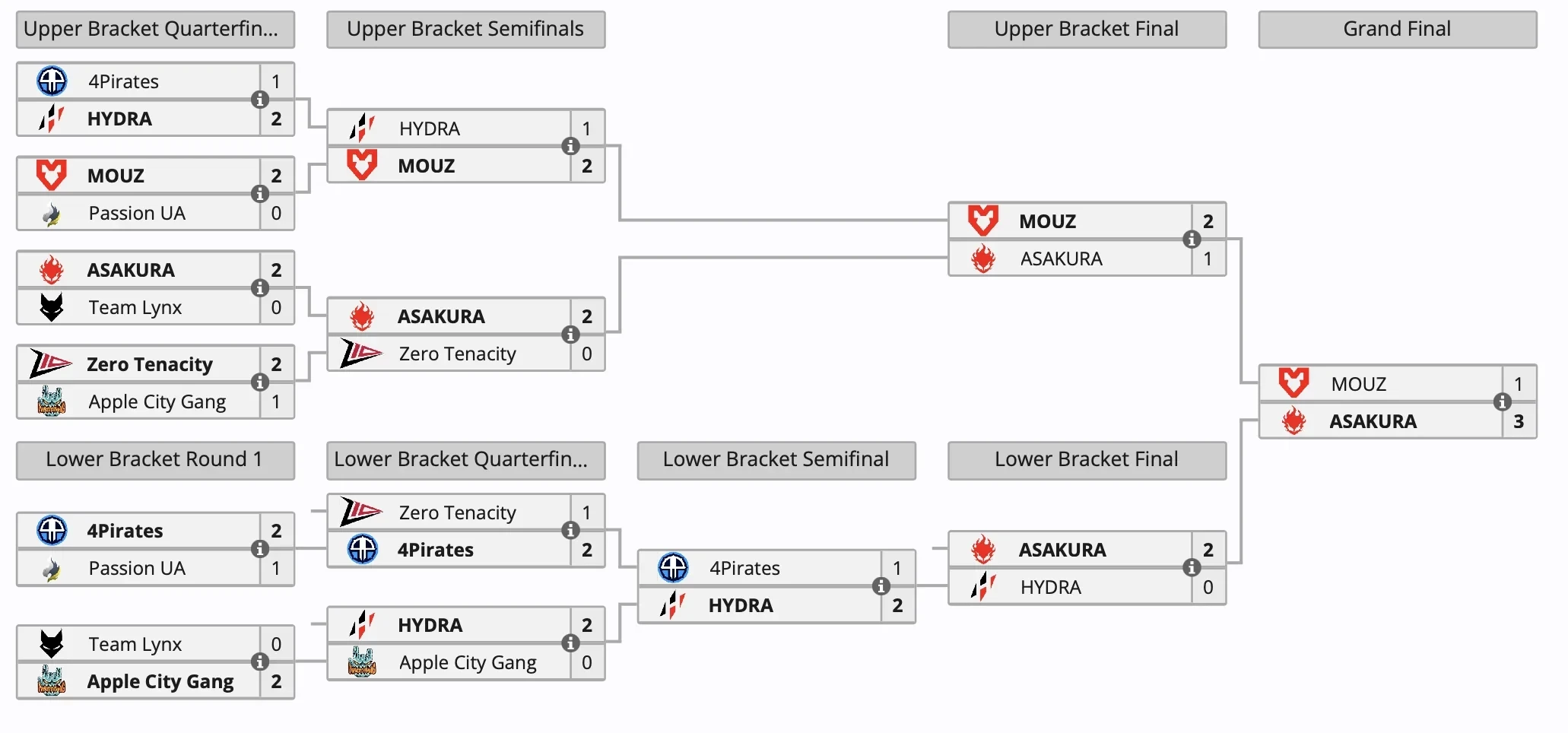
Task: Open info for 4Pirates vs HYDRA Lower Semifinal
Action: pyautogui.click(x=881, y=586)
